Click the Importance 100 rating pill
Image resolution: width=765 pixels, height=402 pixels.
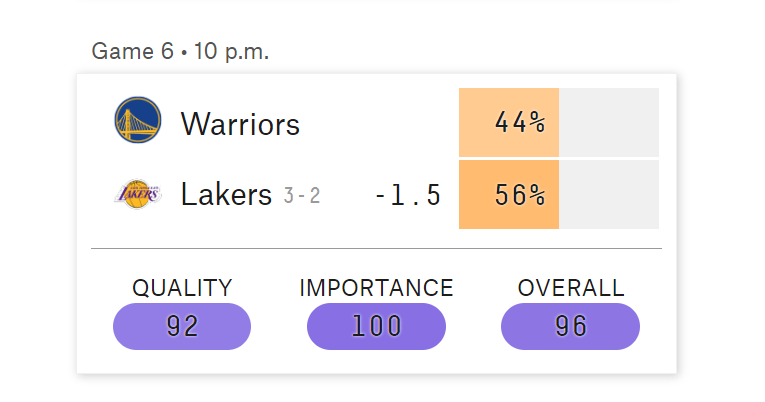[376, 326]
